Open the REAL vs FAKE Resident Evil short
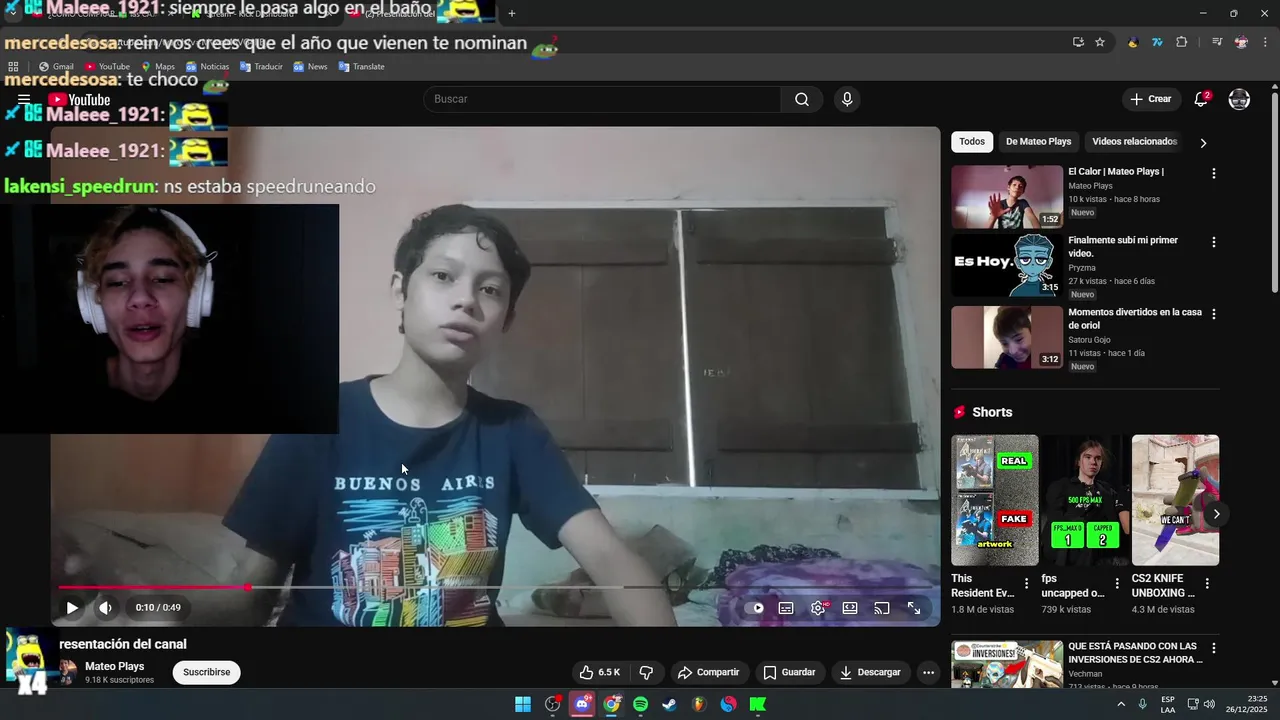 pyautogui.click(x=995, y=500)
